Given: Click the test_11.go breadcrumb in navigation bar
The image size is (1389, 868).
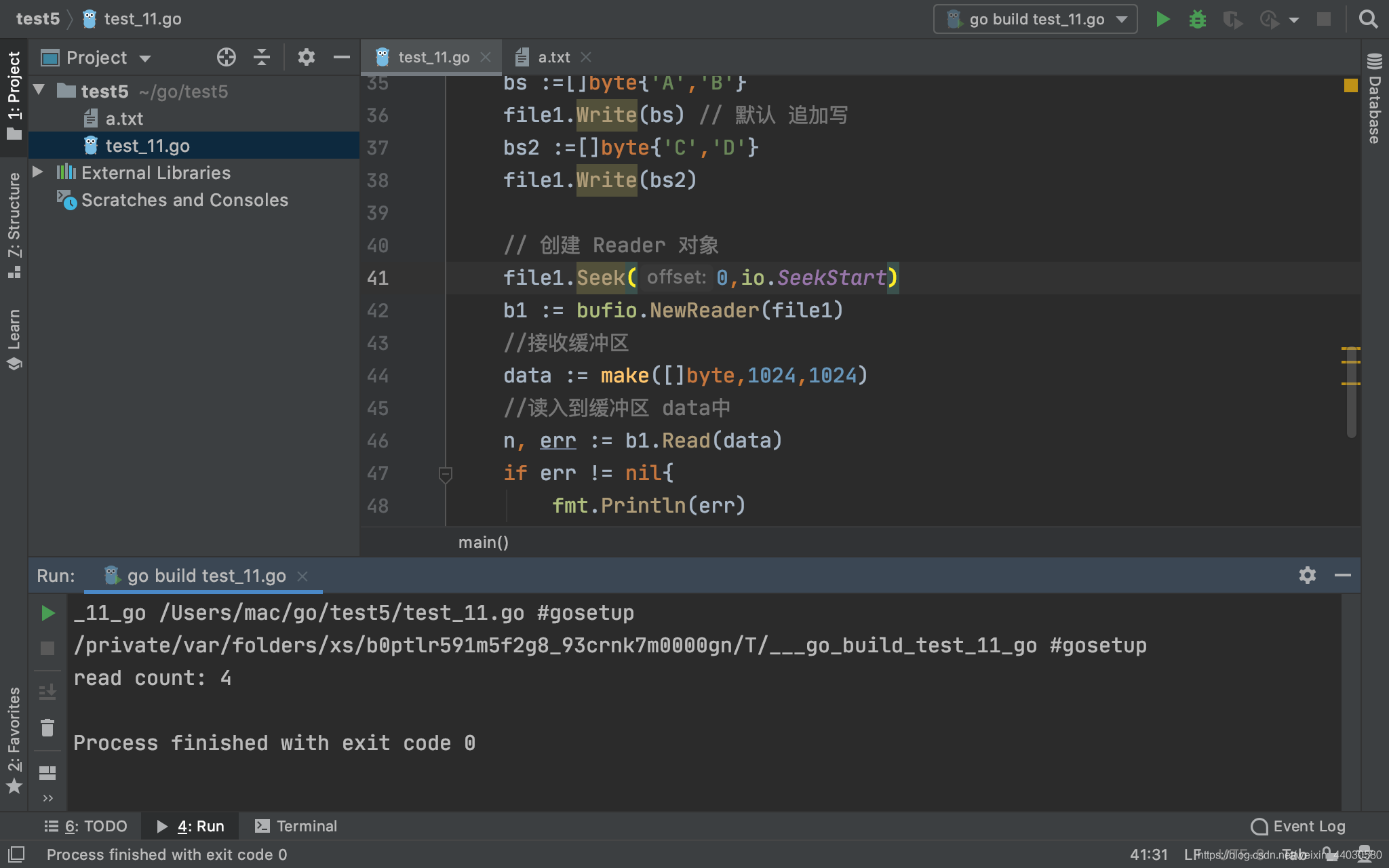Looking at the screenshot, I should click(x=132, y=19).
